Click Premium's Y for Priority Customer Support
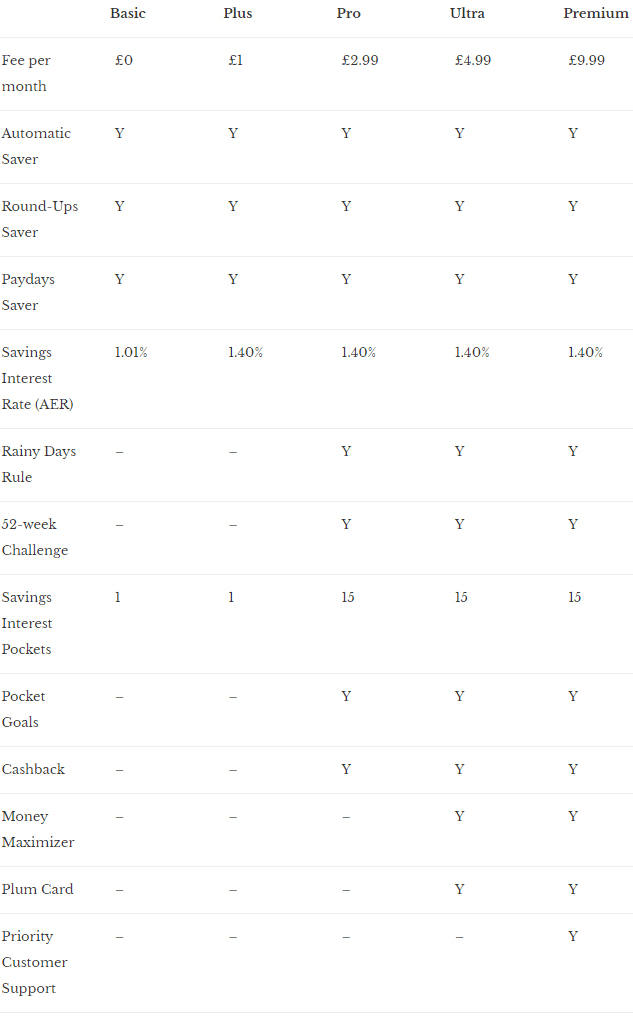The image size is (633, 1020). 572,935
